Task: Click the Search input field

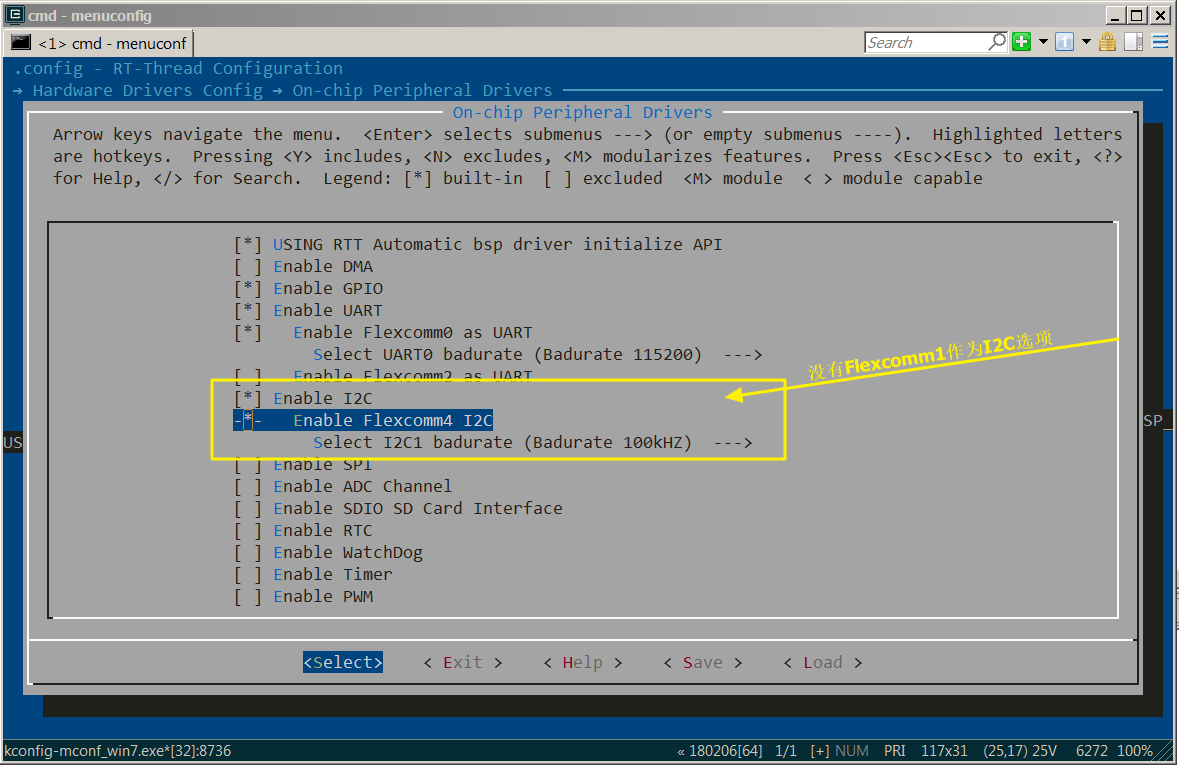Action: click(925, 42)
